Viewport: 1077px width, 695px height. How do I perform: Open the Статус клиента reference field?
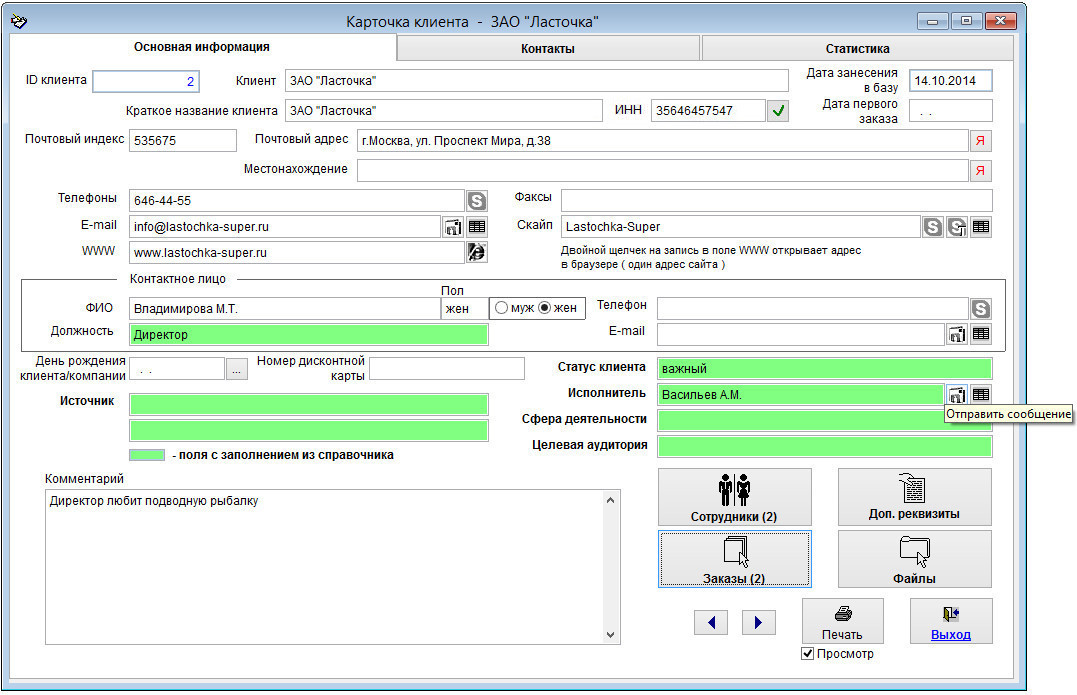(824, 369)
